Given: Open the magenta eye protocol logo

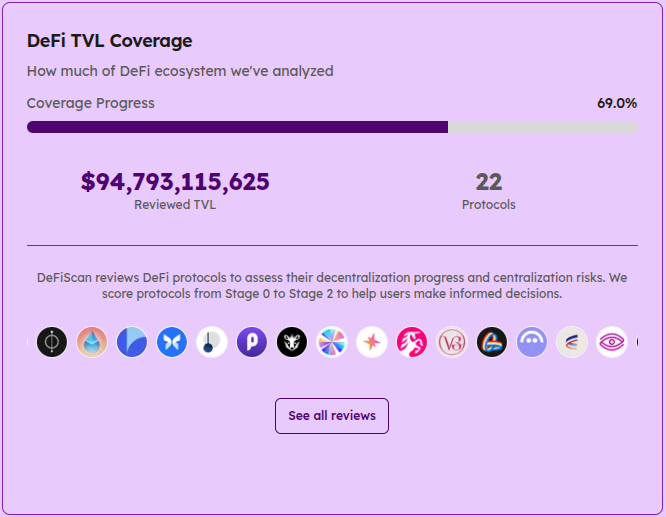Looking at the screenshot, I should pos(612,342).
